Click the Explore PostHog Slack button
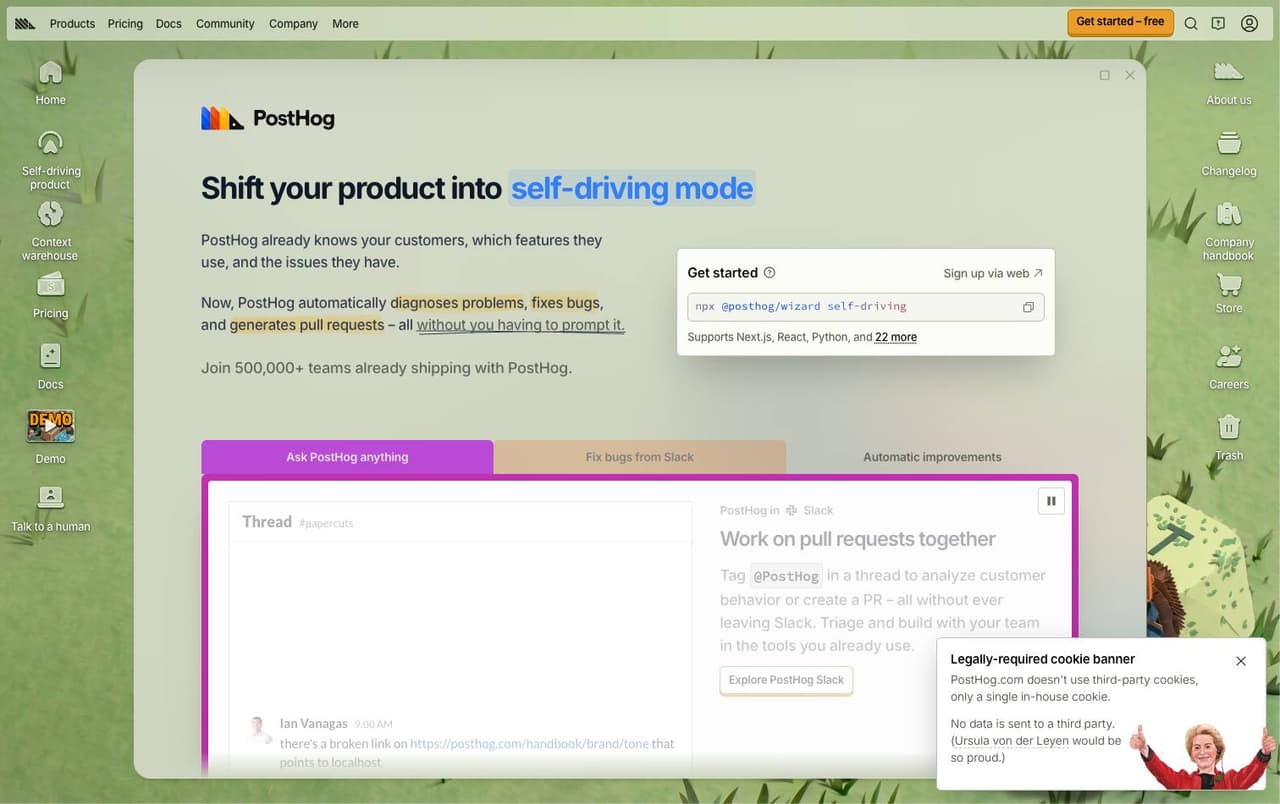This screenshot has height=804, width=1280. click(786, 680)
